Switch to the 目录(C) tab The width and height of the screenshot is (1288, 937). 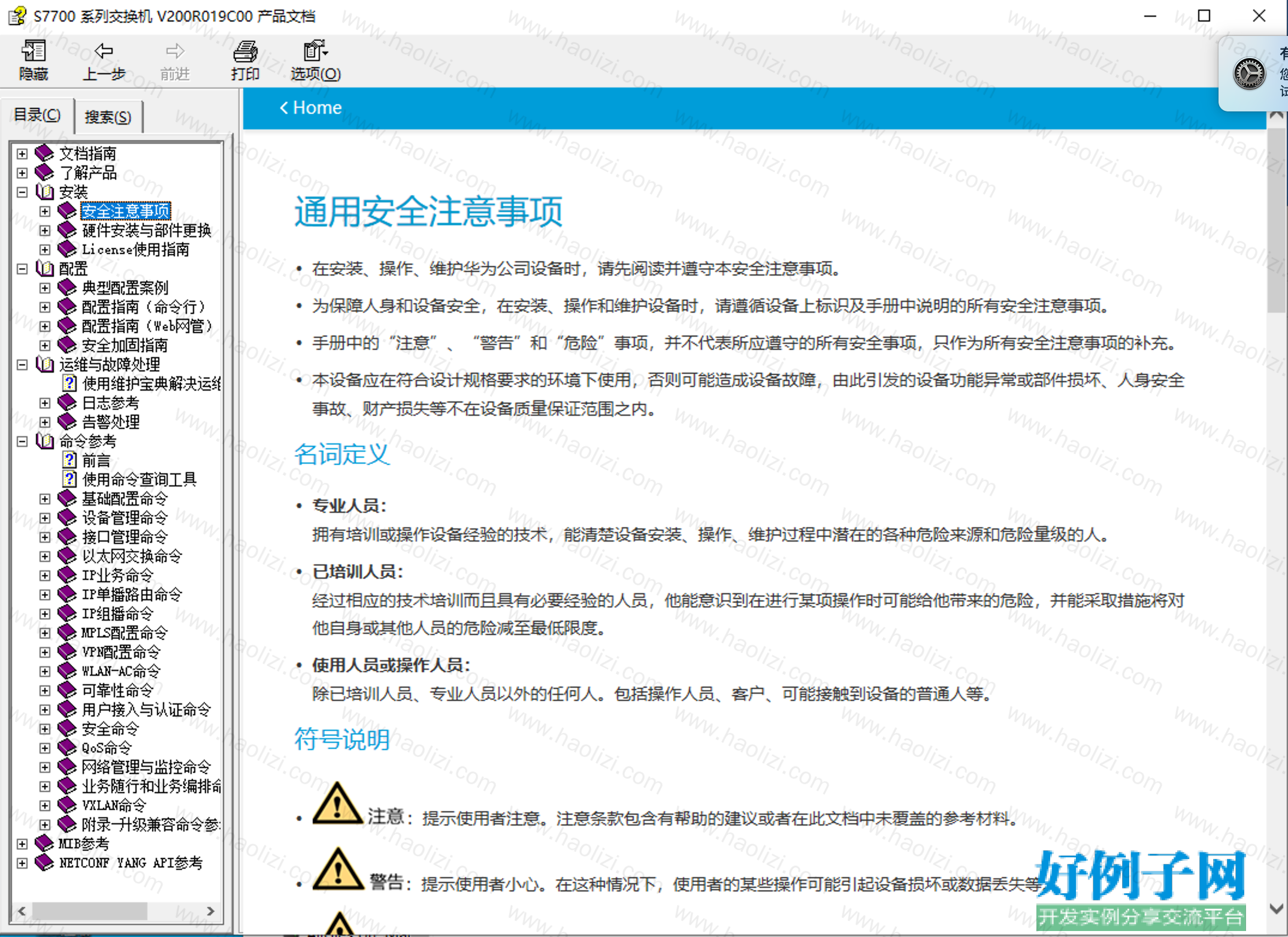coord(37,115)
